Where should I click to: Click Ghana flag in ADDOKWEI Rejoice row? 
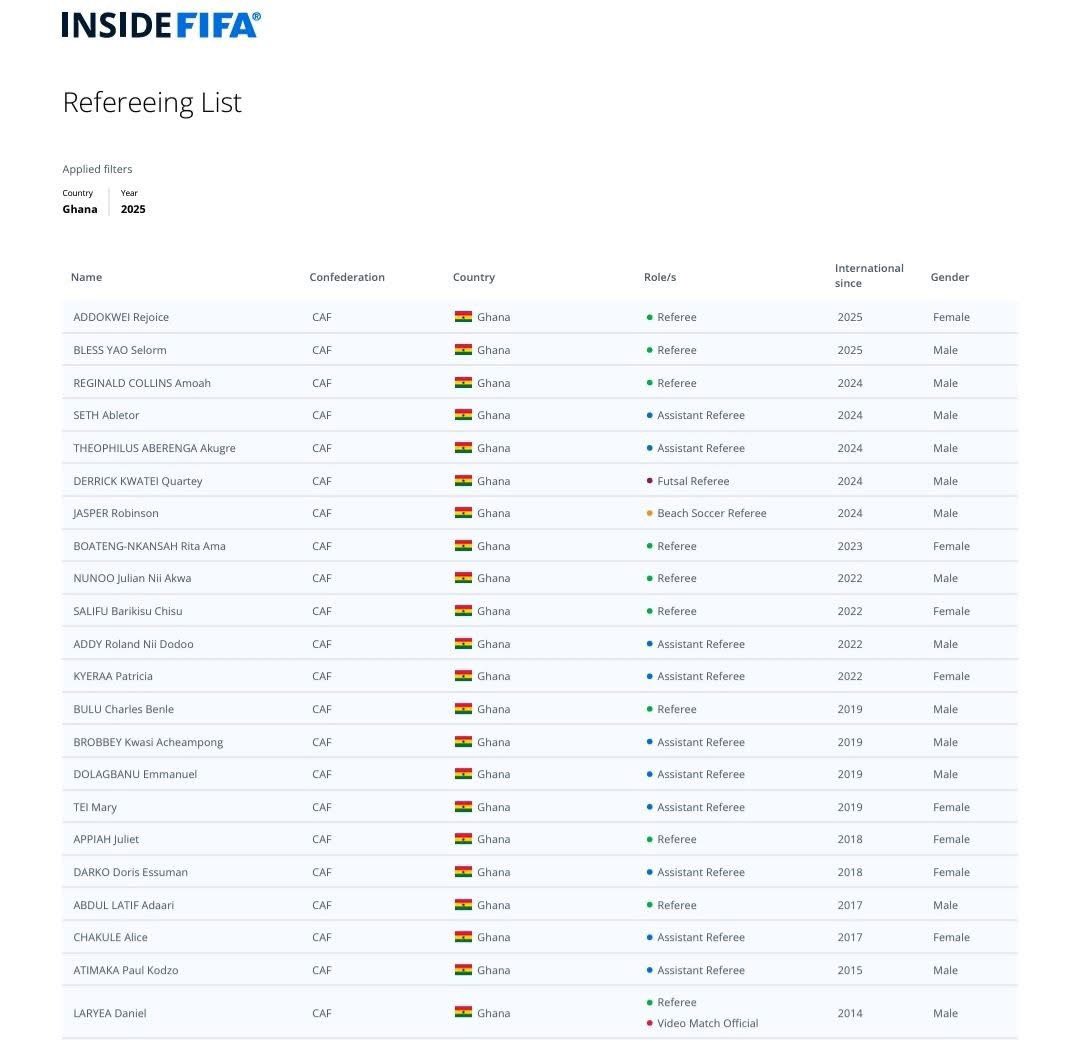coord(463,317)
